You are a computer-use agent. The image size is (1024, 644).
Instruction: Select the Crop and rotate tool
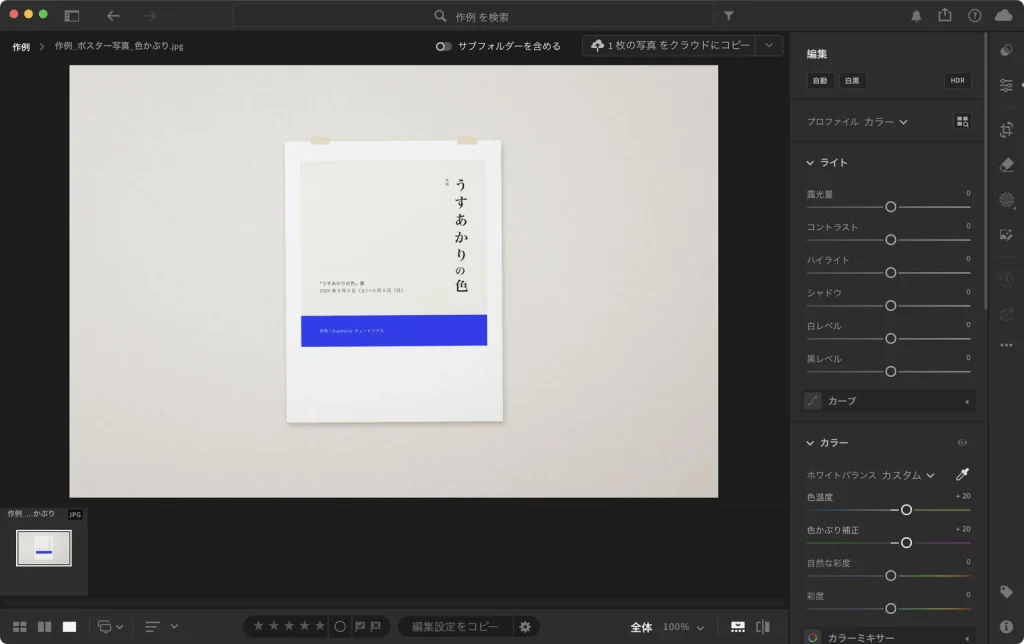point(1006,129)
